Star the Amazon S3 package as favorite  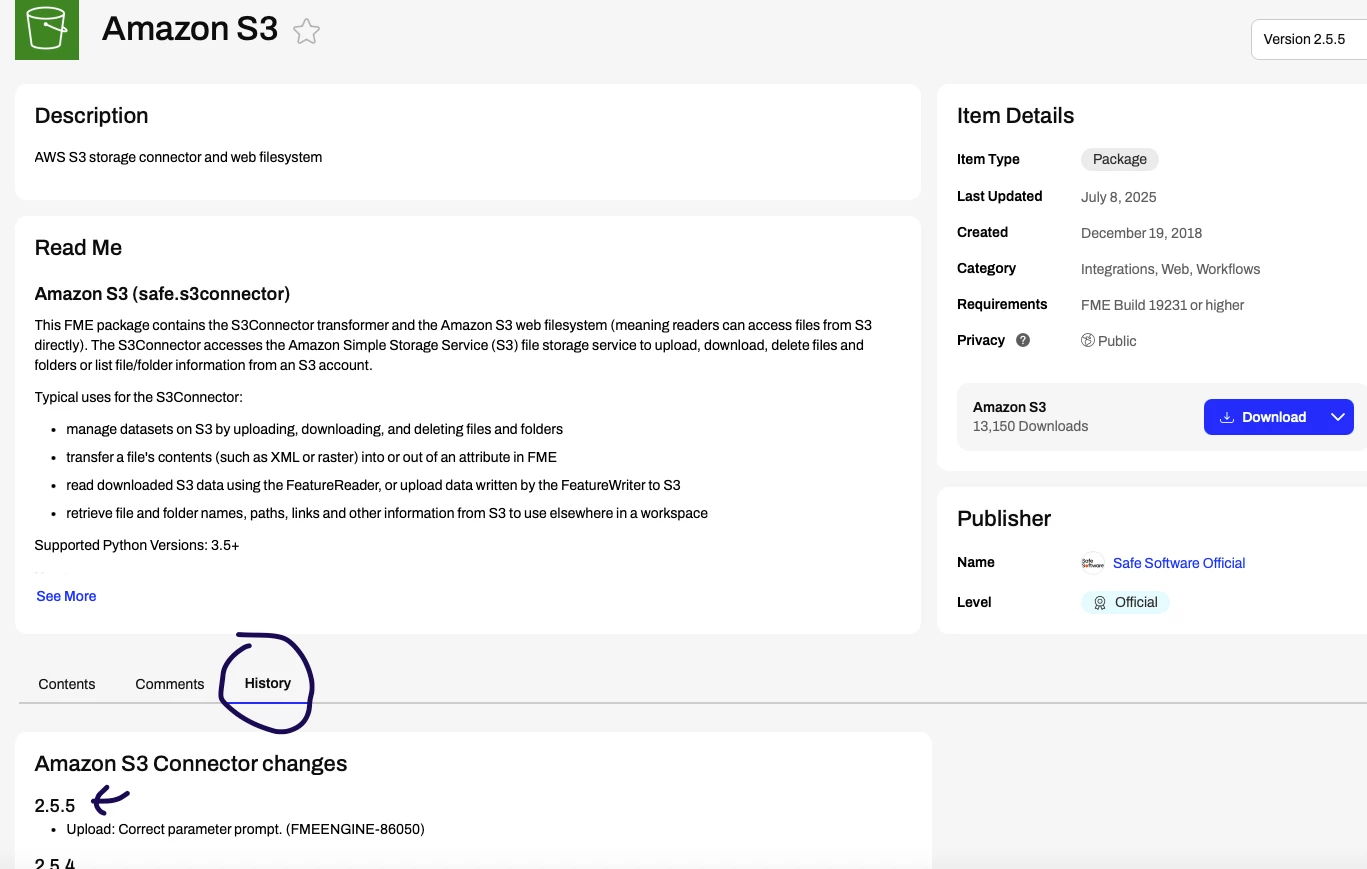(306, 32)
